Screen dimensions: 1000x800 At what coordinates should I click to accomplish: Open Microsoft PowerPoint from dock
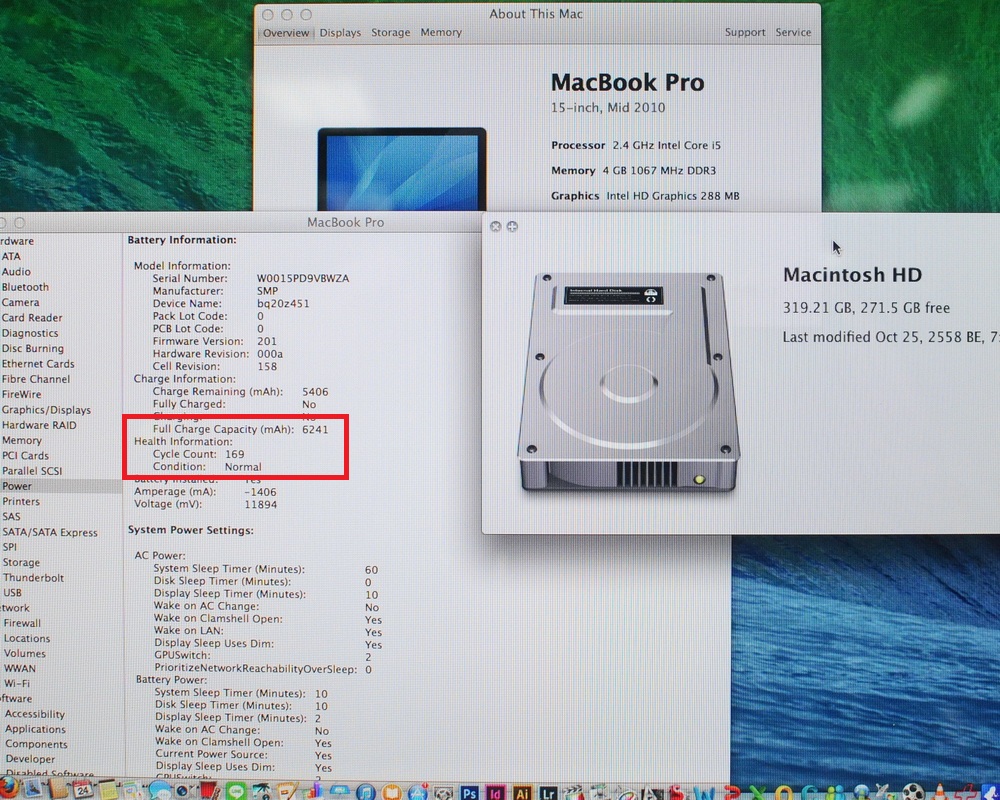point(732,793)
